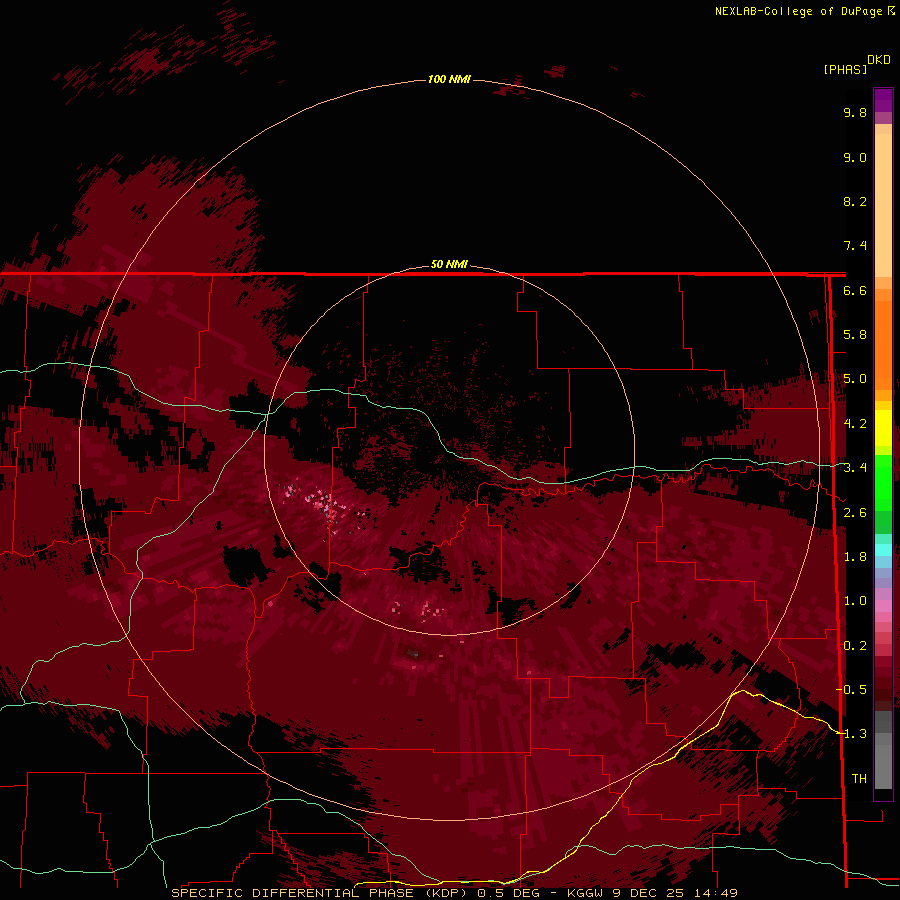Click the 5.0 value on color scale
Viewport: 900px width, 900px height.
(855, 379)
